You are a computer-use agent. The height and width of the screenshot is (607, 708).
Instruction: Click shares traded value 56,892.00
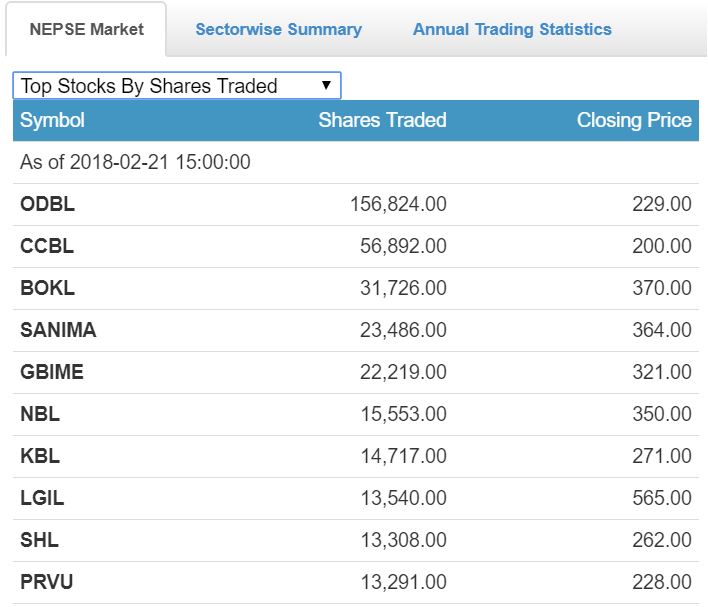[x=403, y=246]
